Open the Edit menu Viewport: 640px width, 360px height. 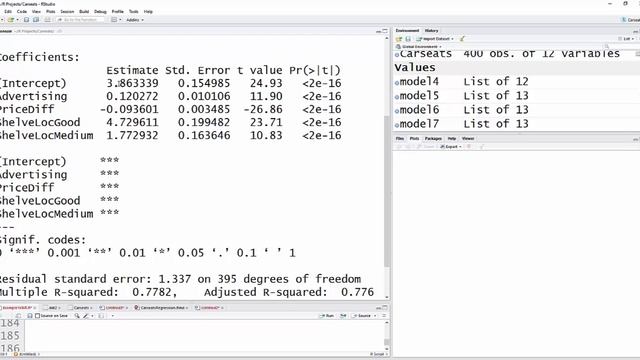pos(8,11)
